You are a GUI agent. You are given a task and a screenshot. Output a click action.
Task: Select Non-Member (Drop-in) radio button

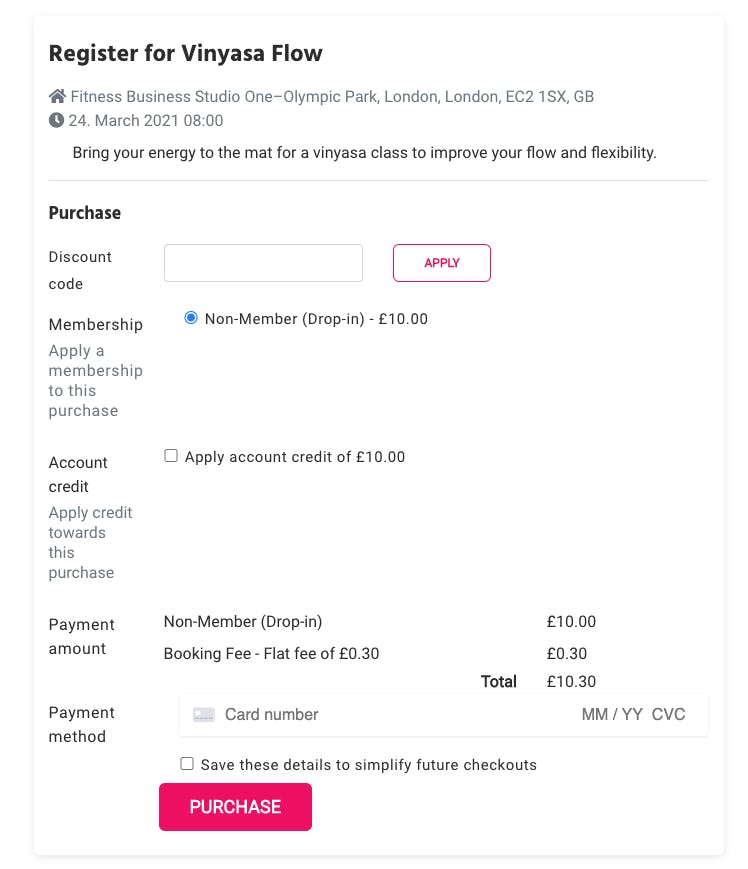tap(191, 318)
